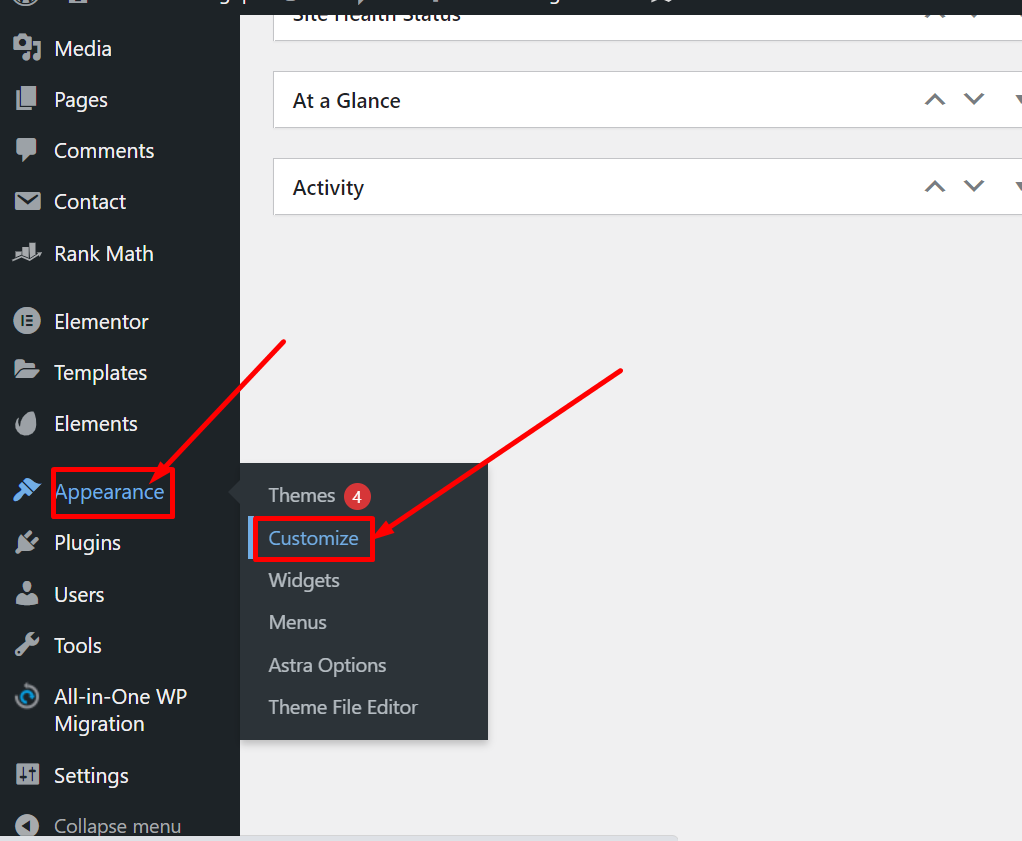Viewport: 1022px width, 841px height.
Task: Open the Tools menu
Action: click(78, 645)
